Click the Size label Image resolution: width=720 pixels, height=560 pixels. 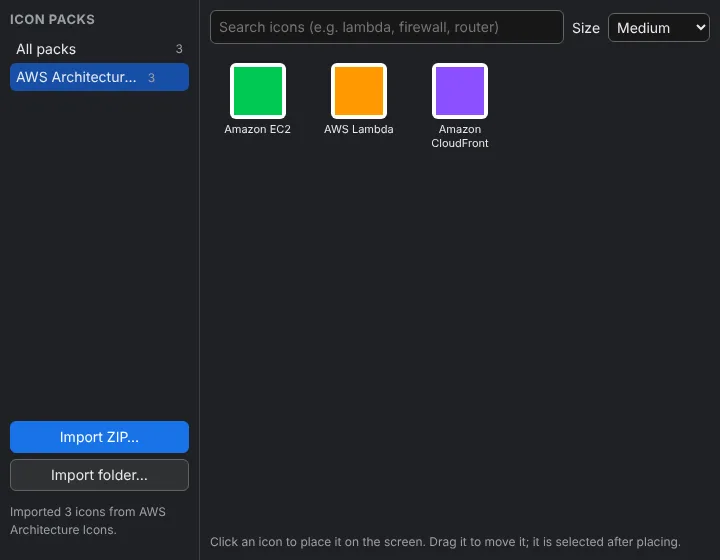click(x=585, y=28)
